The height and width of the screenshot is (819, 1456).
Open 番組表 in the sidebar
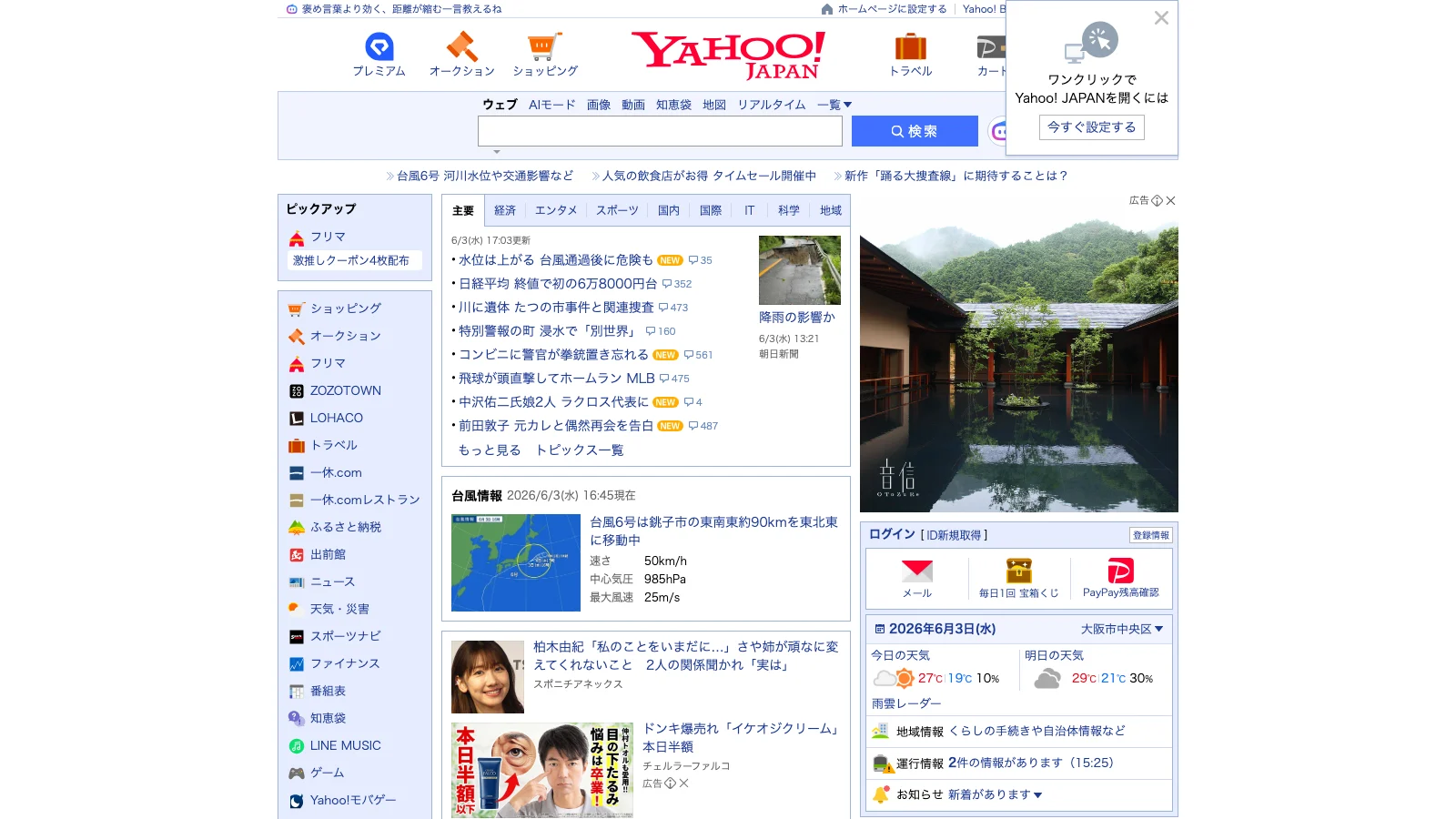click(x=328, y=691)
